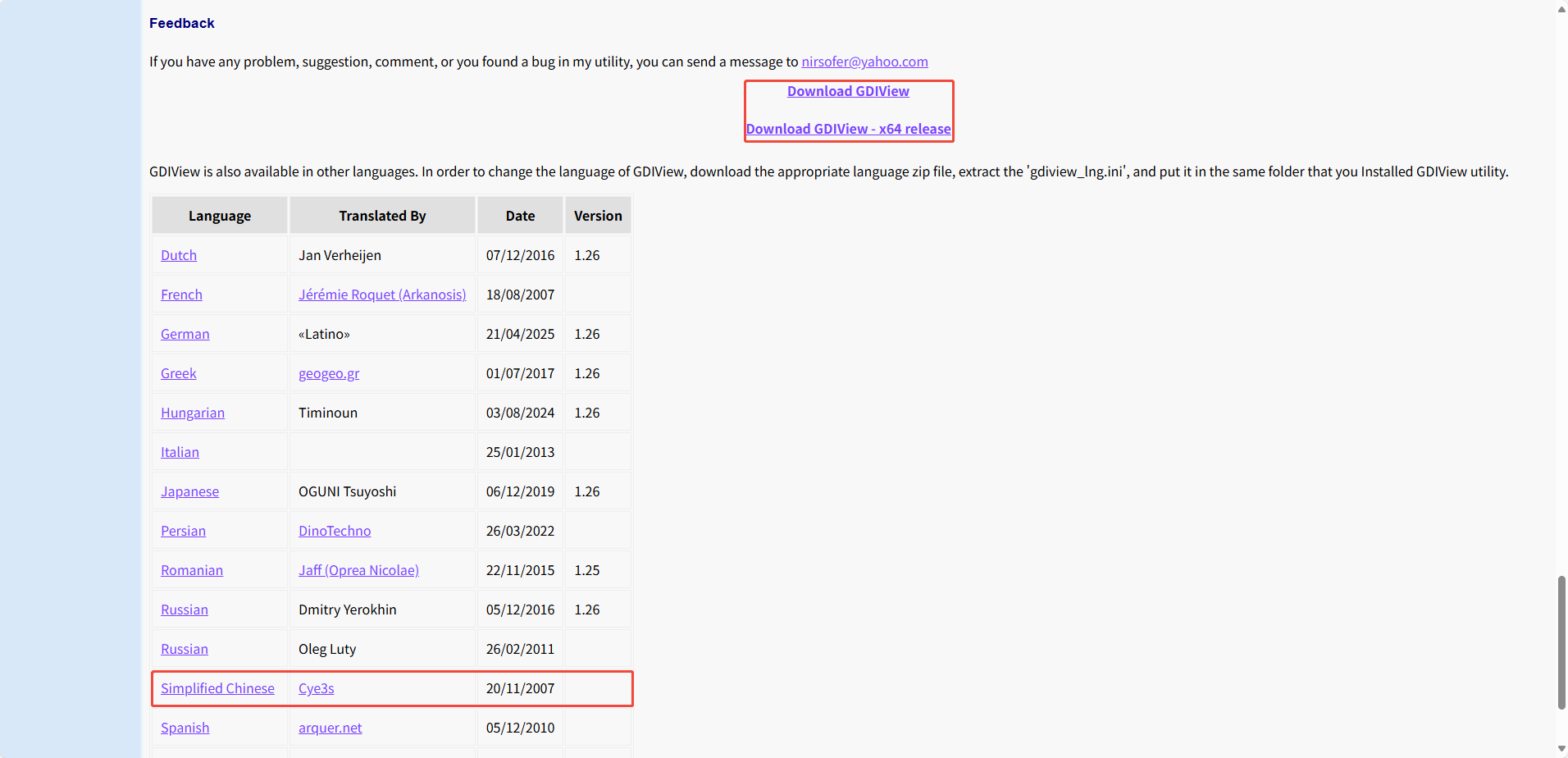The height and width of the screenshot is (758, 1568).
Task: Select the OGUNI Tsuyoshi cell
Action: [382, 491]
